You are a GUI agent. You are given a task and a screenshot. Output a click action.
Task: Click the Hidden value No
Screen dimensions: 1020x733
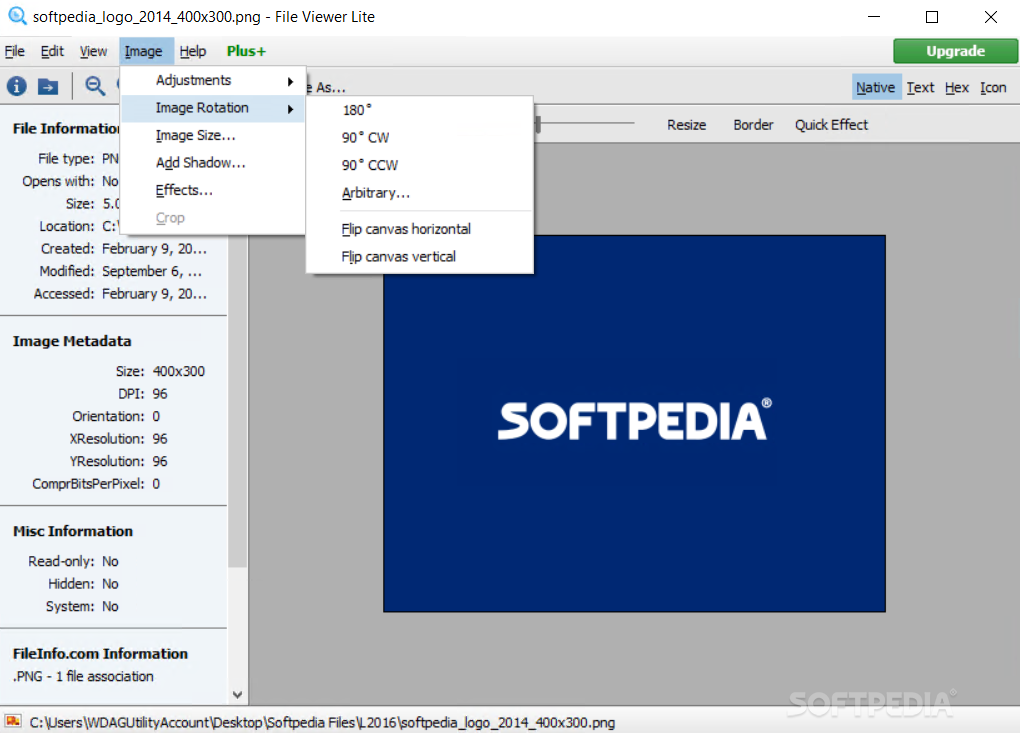click(x=111, y=584)
